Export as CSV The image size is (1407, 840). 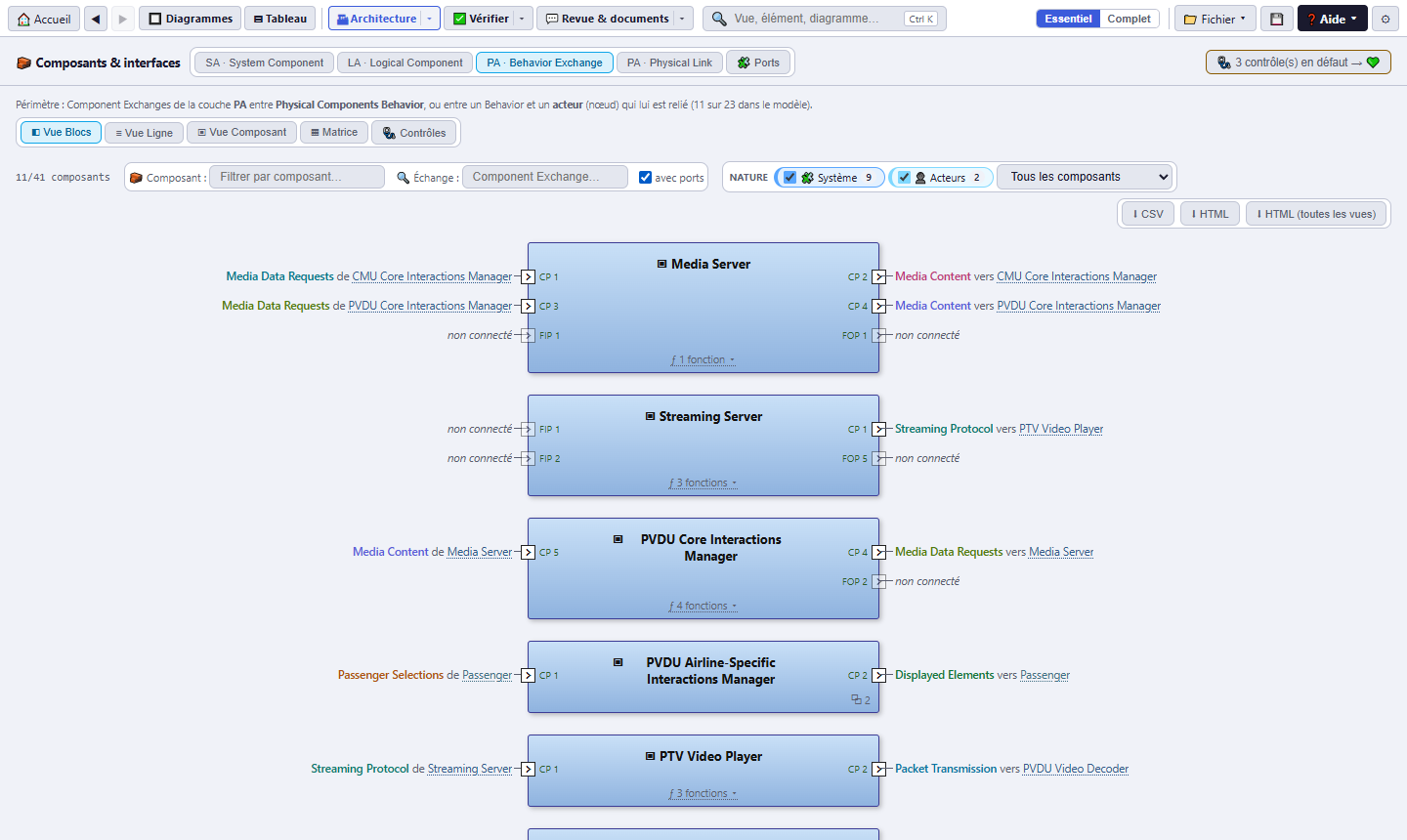(1148, 214)
